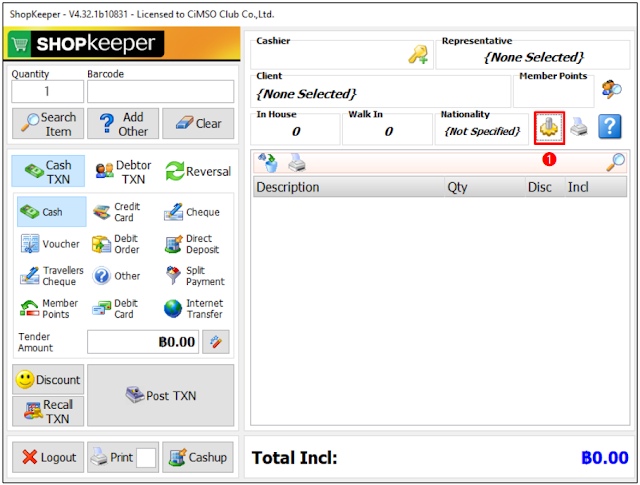Click printer icon above the Description column
This screenshot has width=640, height=485.
[x=297, y=162]
